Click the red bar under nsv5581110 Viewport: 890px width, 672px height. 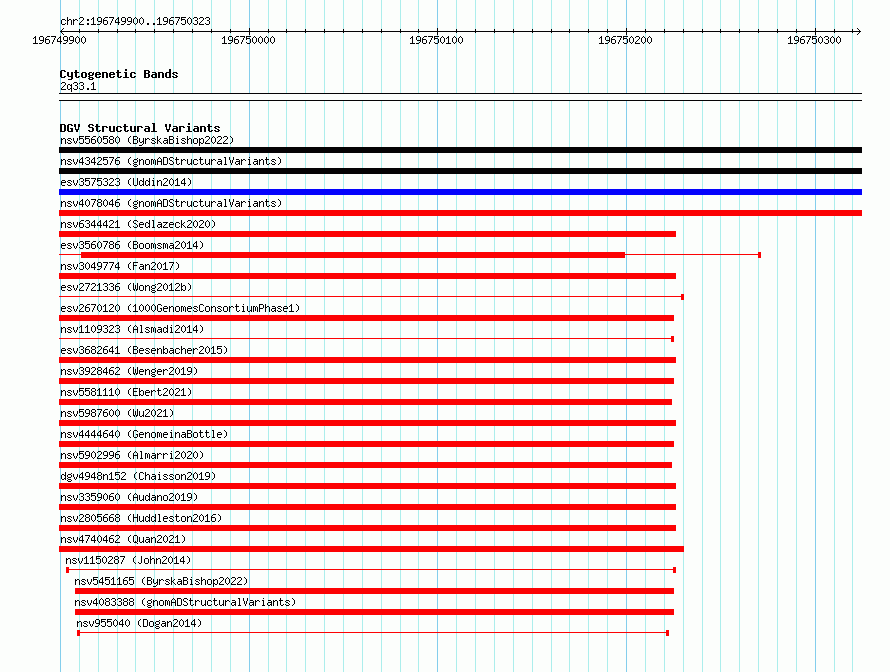pos(366,402)
